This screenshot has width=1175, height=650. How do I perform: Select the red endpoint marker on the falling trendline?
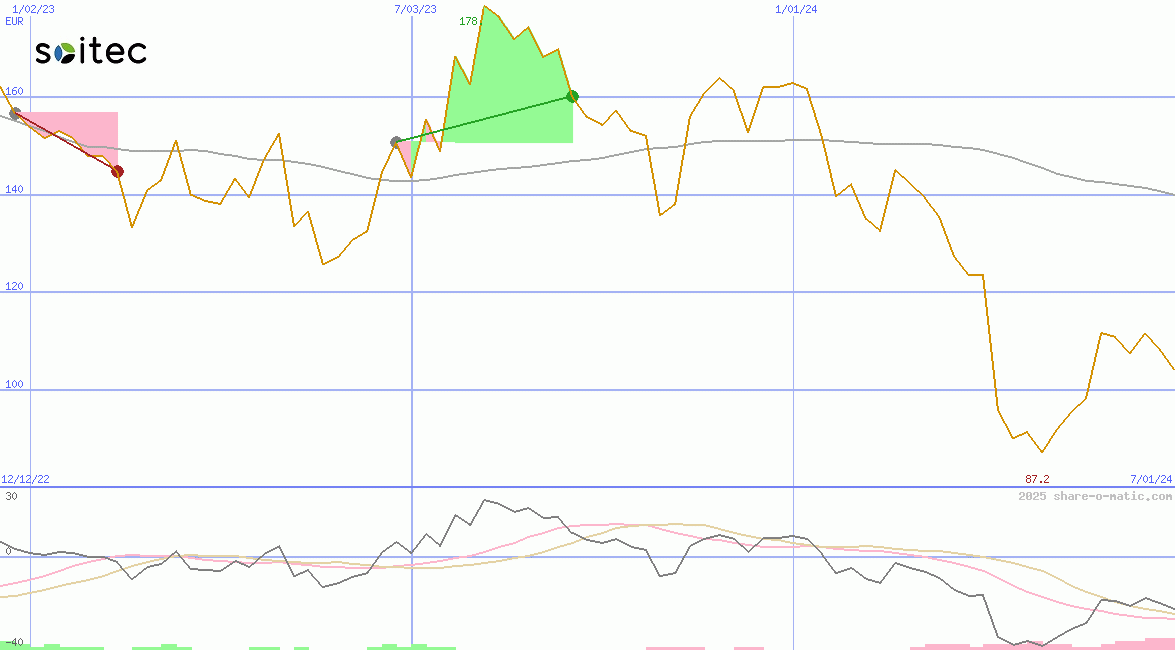click(x=118, y=170)
